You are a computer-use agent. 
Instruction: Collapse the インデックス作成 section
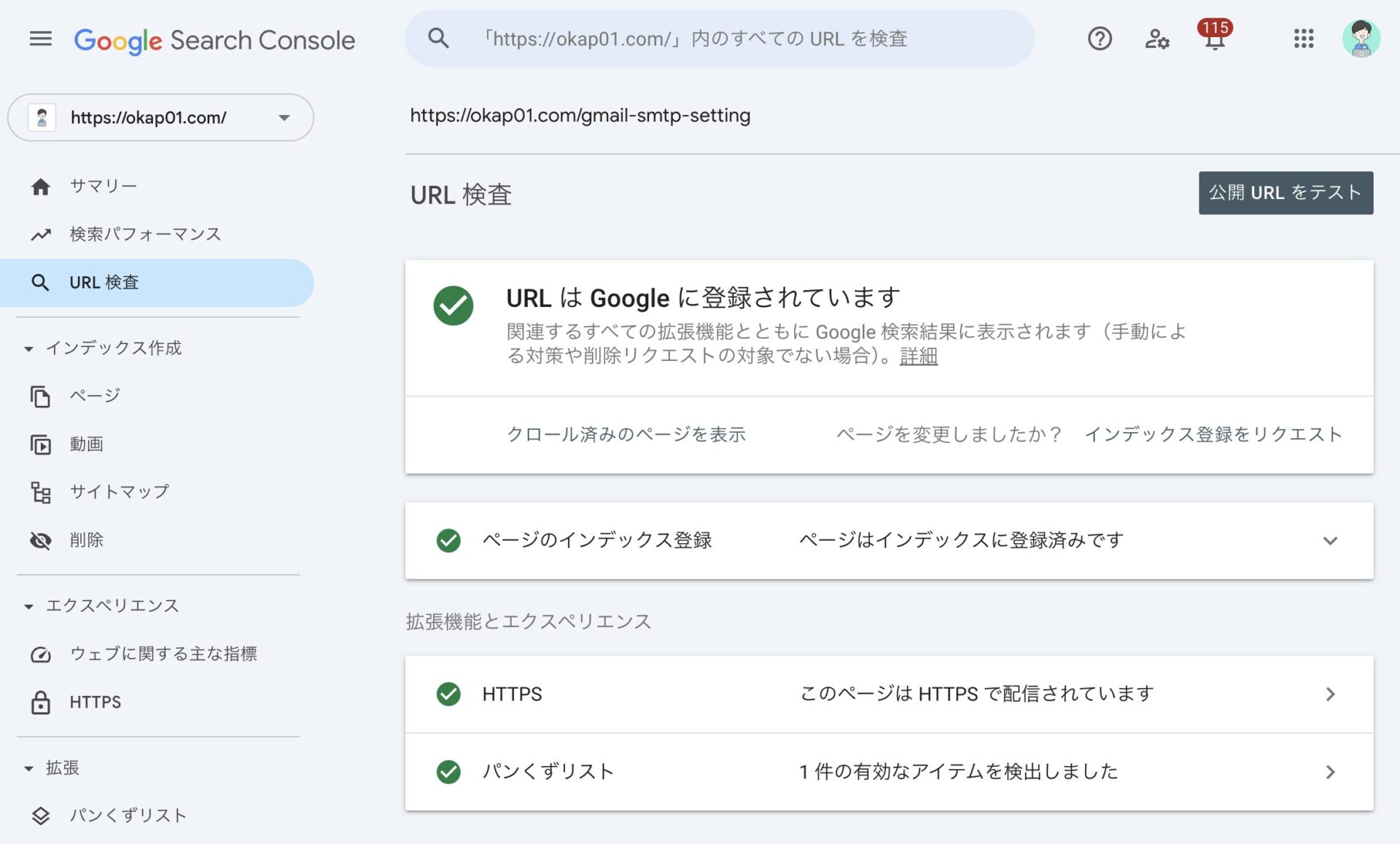(28, 349)
